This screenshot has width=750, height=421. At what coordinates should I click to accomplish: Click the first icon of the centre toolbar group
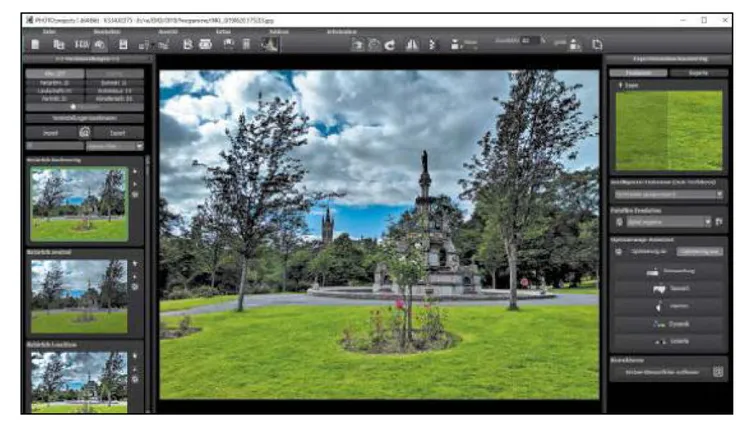pyautogui.click(x=357, y=45)
